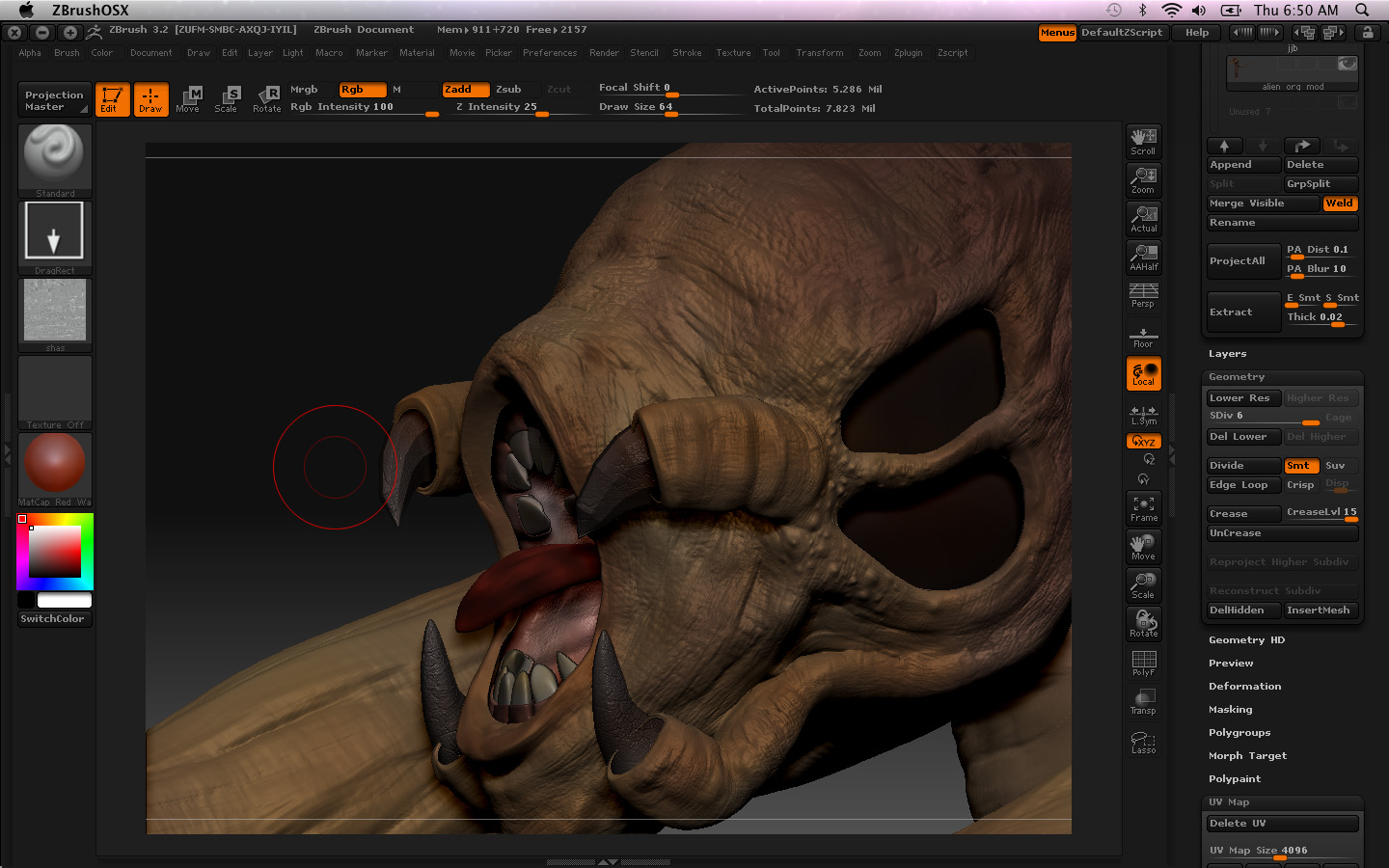Click the Divide button

(1242, 466)
